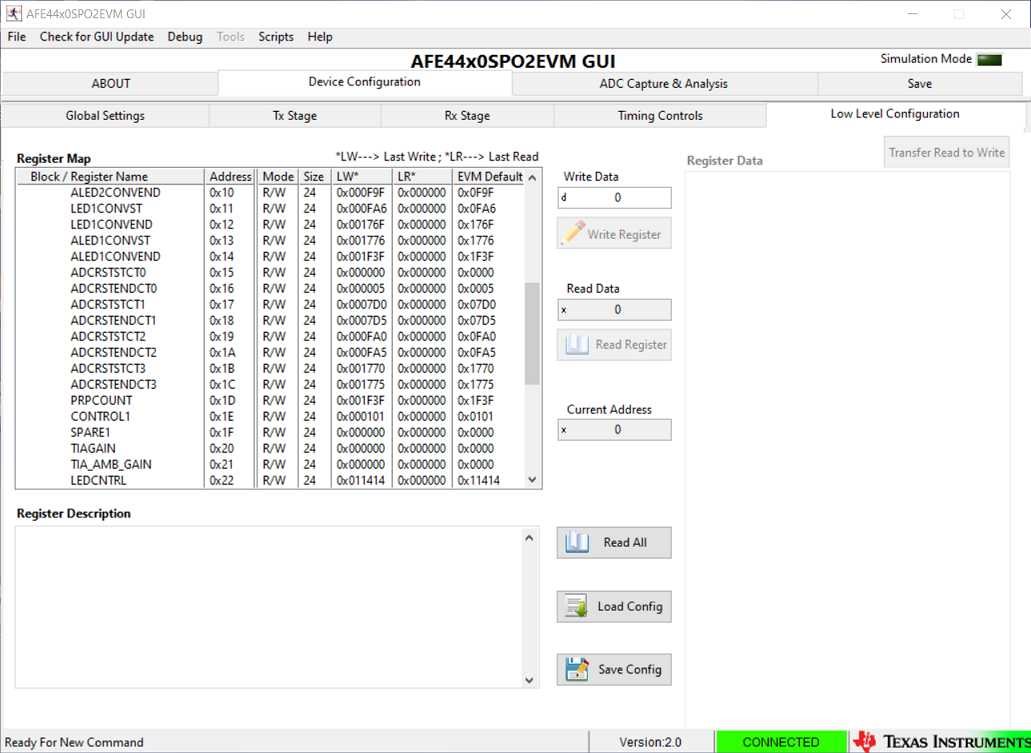Select the PRPCOUNT register row
The image size is (1031, 753).
coord(270,401)
